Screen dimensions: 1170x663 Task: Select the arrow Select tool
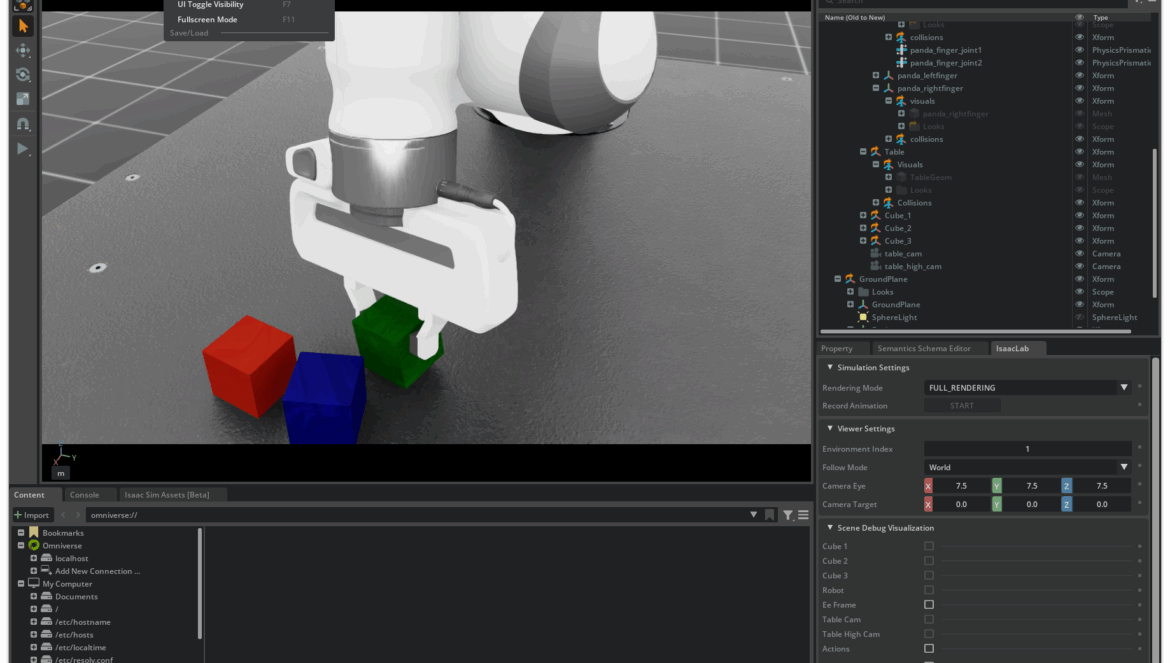pos(22,26)
